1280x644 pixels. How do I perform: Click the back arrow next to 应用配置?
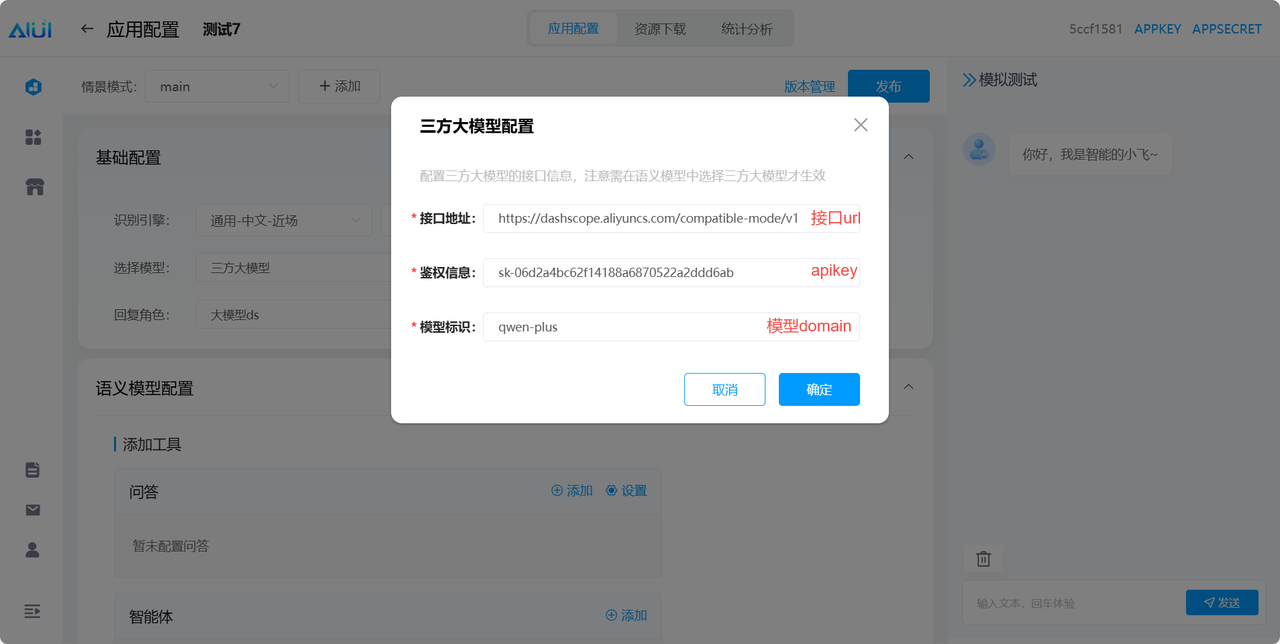tap(87, 29)
